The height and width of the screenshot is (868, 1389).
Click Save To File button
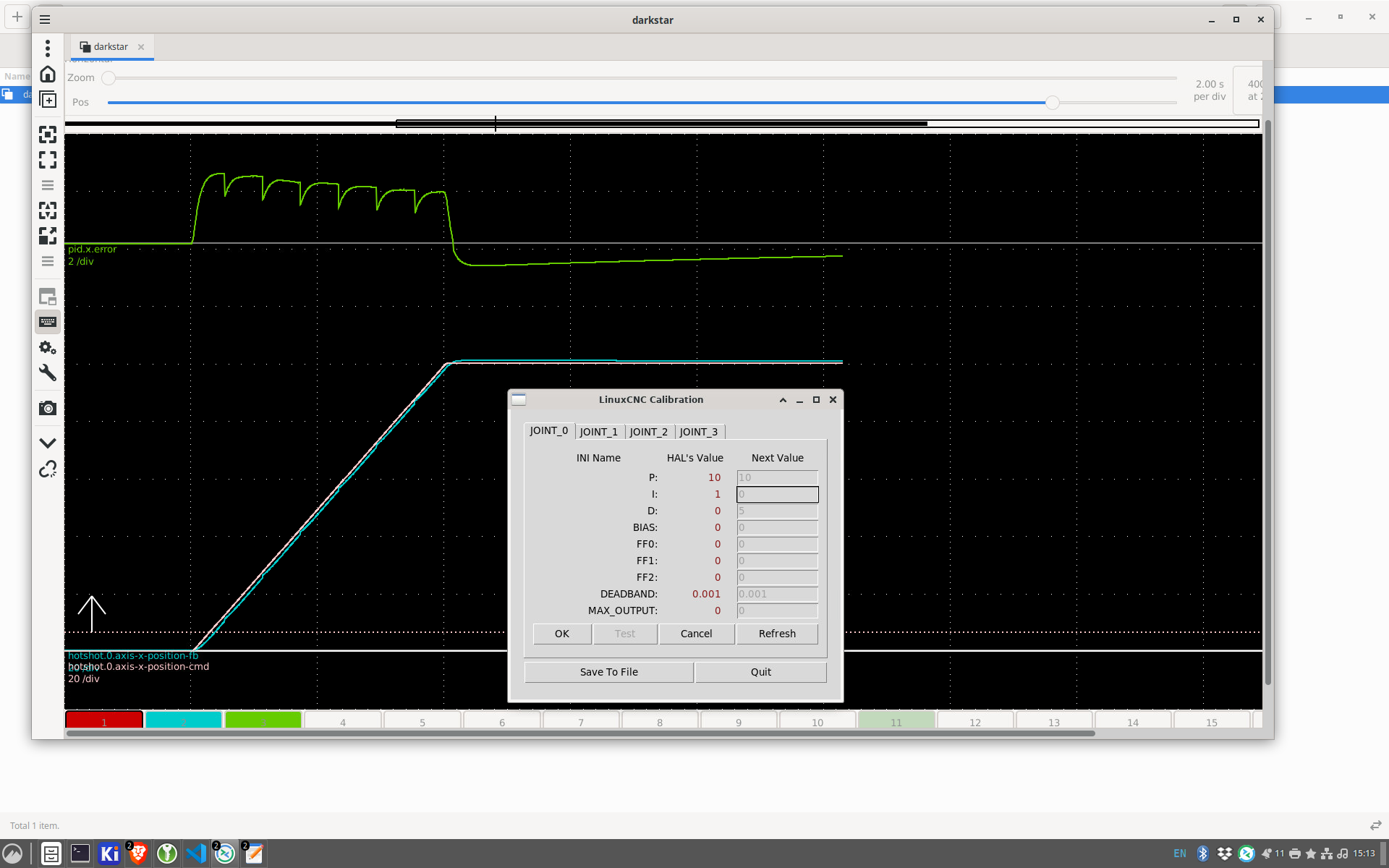pyautogui.click(x=609, y=672)
